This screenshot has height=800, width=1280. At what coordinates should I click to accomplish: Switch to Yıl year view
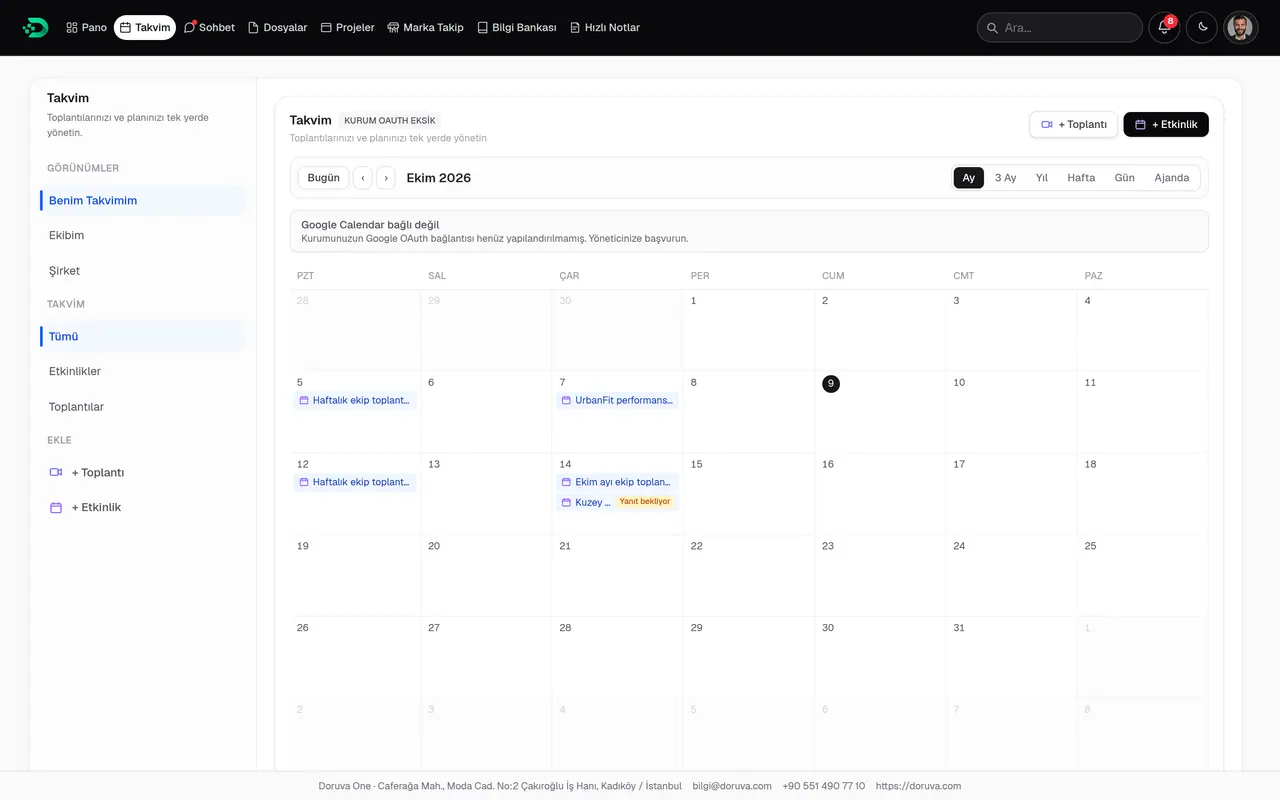1041,178
